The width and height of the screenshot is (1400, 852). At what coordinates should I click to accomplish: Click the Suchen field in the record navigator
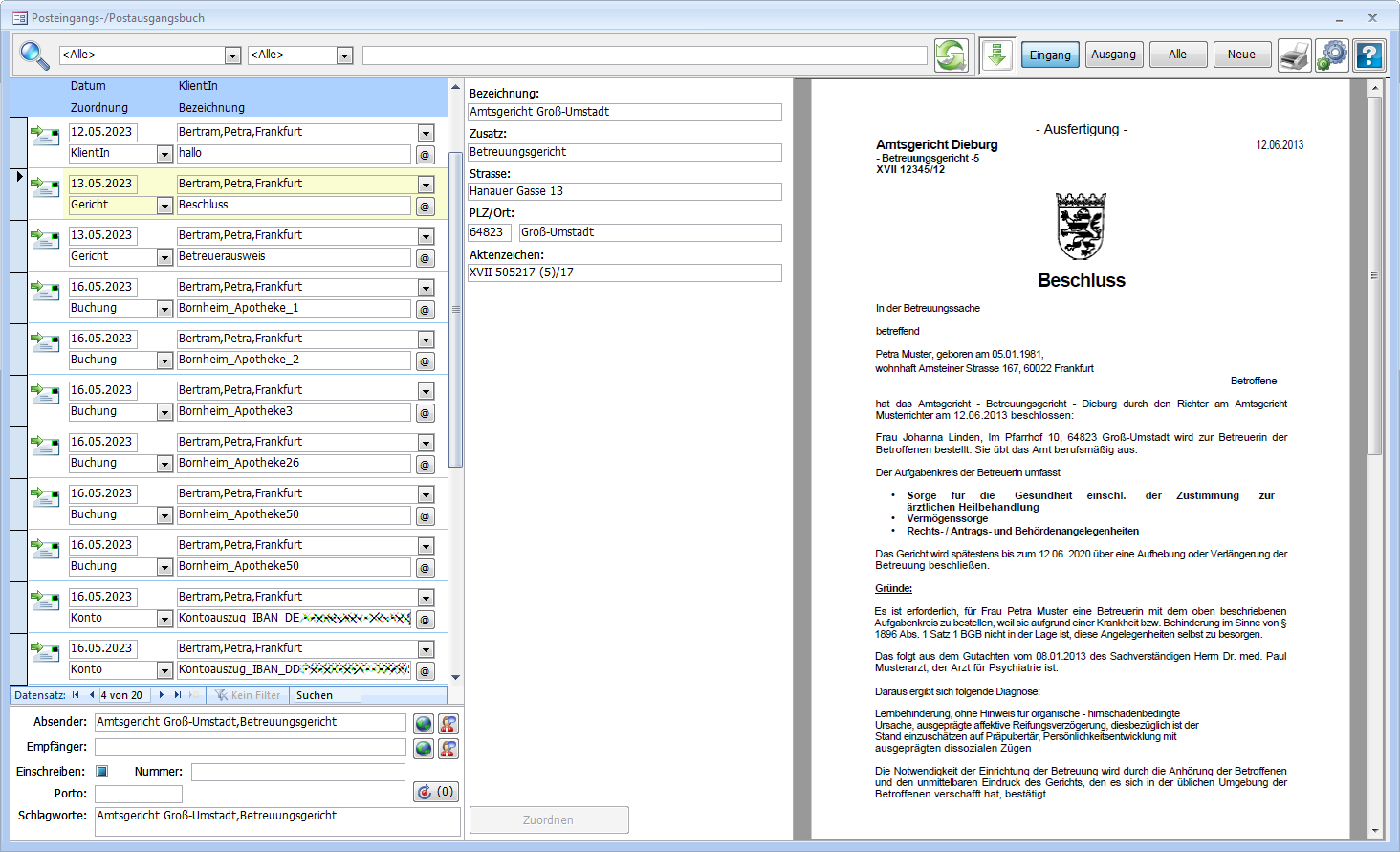pyautogui.click(x=327, y=695)
